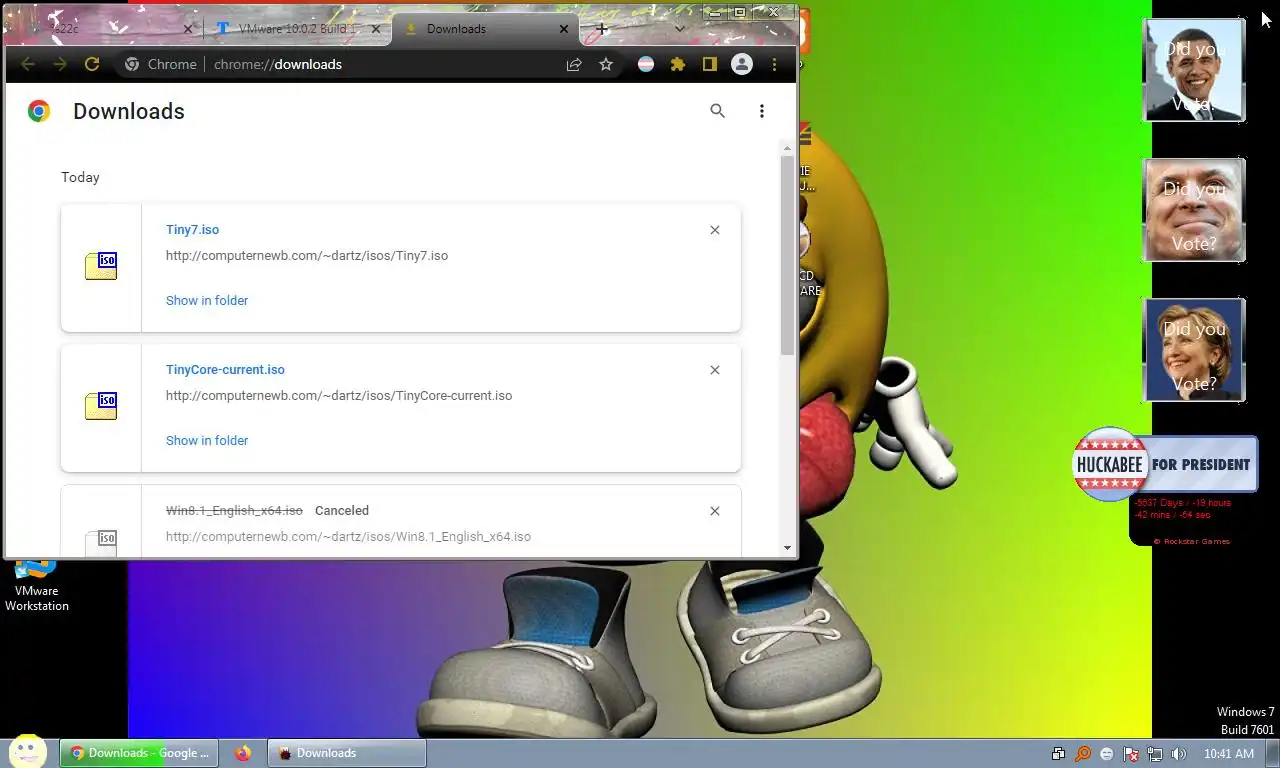Expand the tab search chevron
Viewport: 1280px width, 768px height.
[680, 29]
